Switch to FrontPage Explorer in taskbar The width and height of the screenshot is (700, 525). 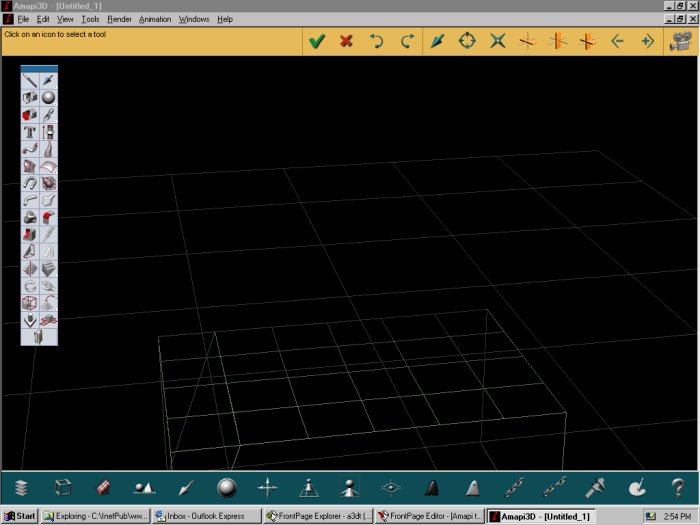coord(318,516)
